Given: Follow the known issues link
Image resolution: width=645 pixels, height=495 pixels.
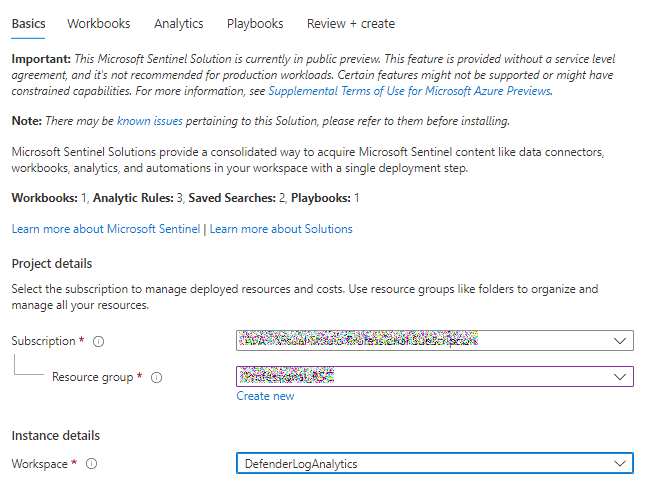Looking at the screenshot, I should pyautogui.click(x=147, y=121).
